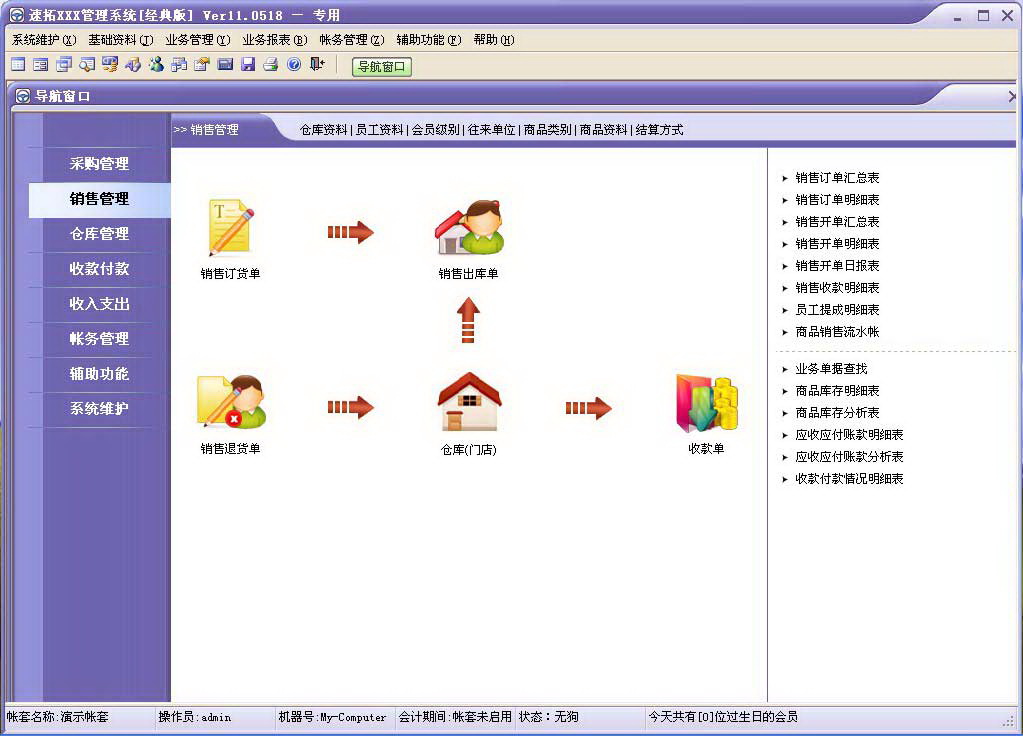Open report 销售订单明细表
This screenshot has width=1023, height=736.
tap(837, 200)
